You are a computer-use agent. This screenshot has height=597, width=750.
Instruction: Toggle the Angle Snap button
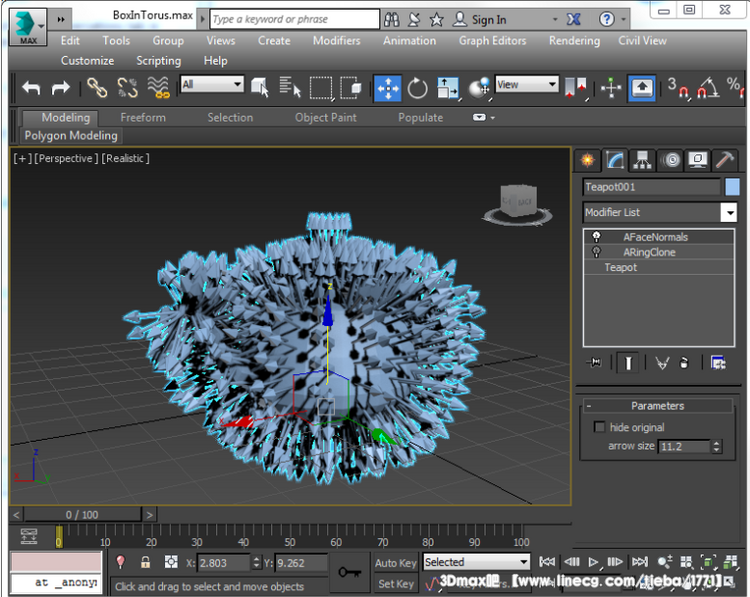click(x=708, y=88)
